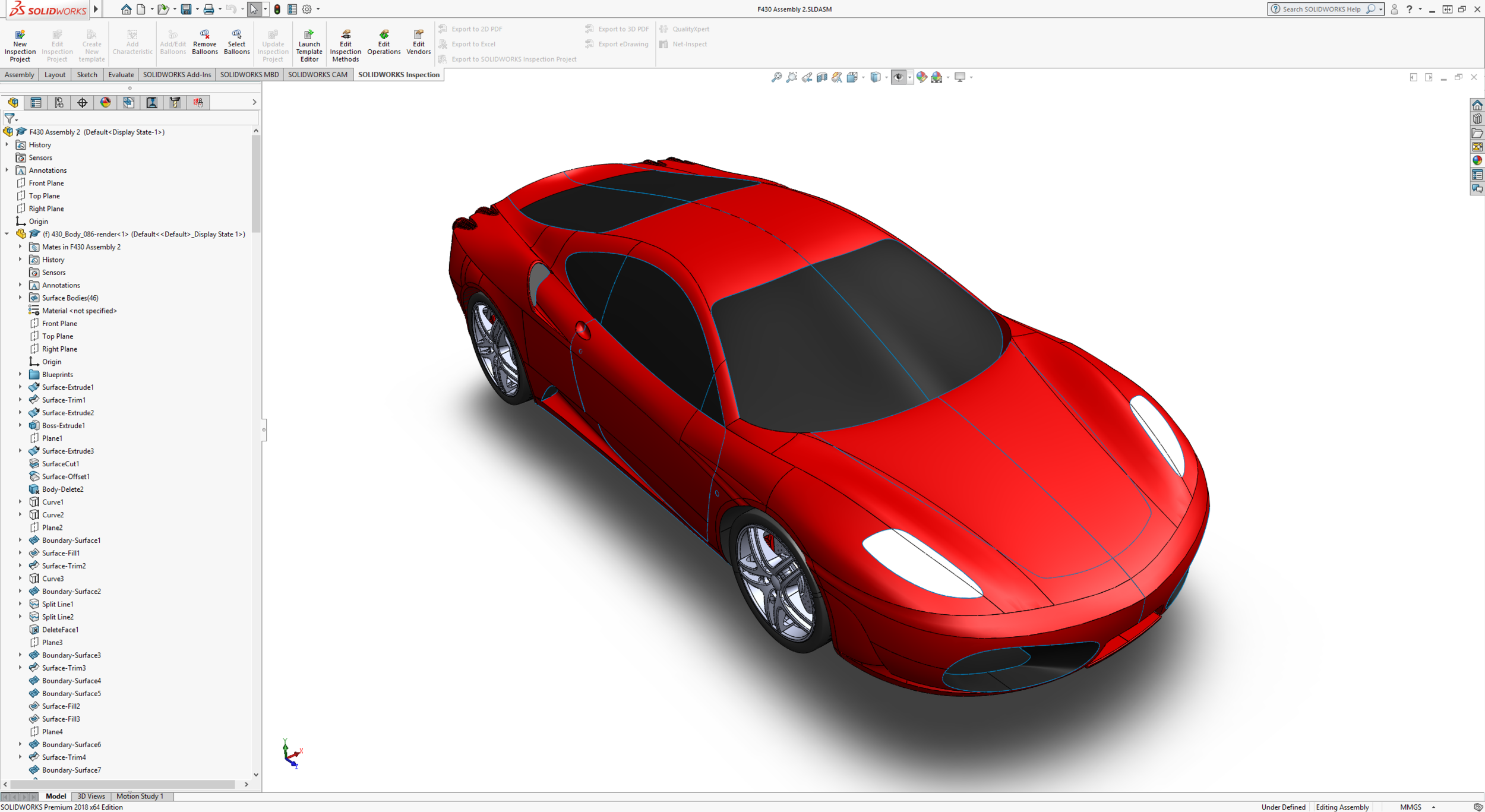Open Edit Vendors tool

tap(418, 42)
